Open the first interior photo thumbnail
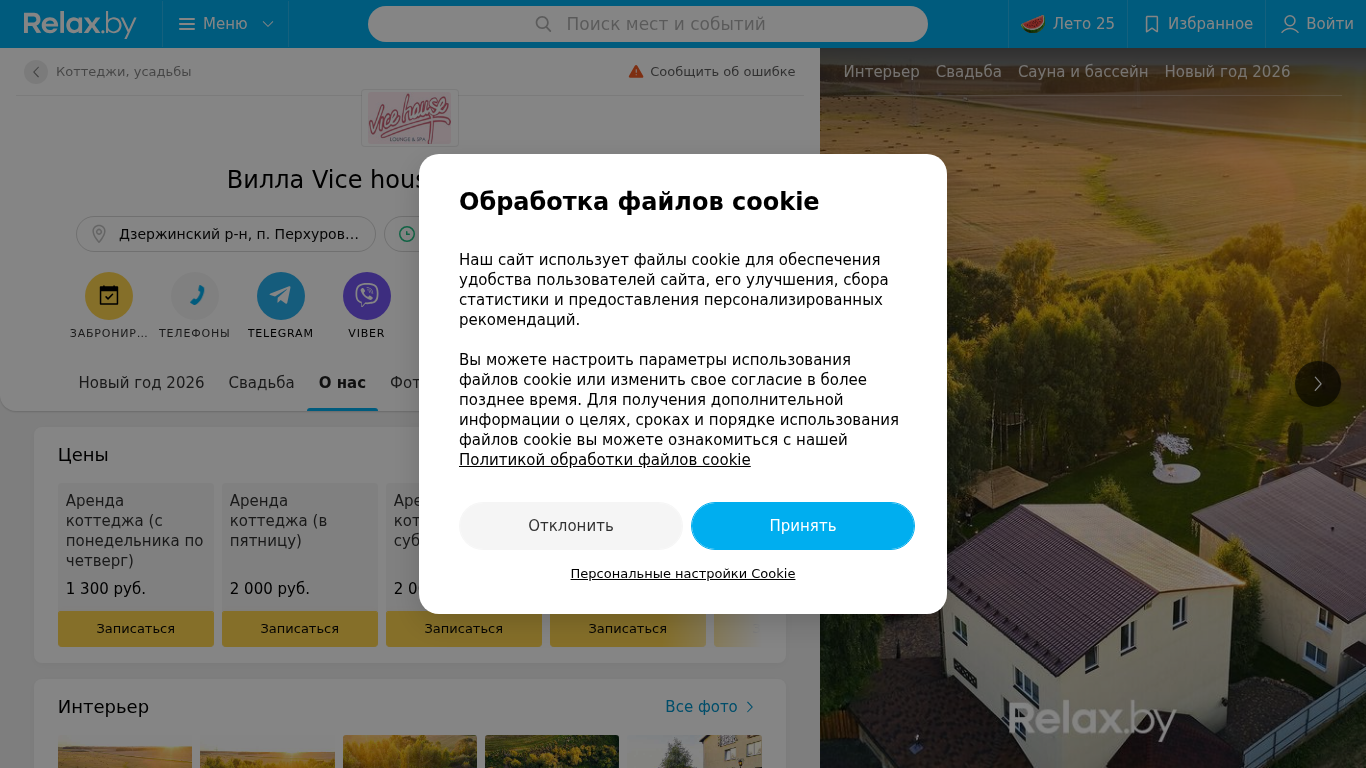 coord(125,752)
